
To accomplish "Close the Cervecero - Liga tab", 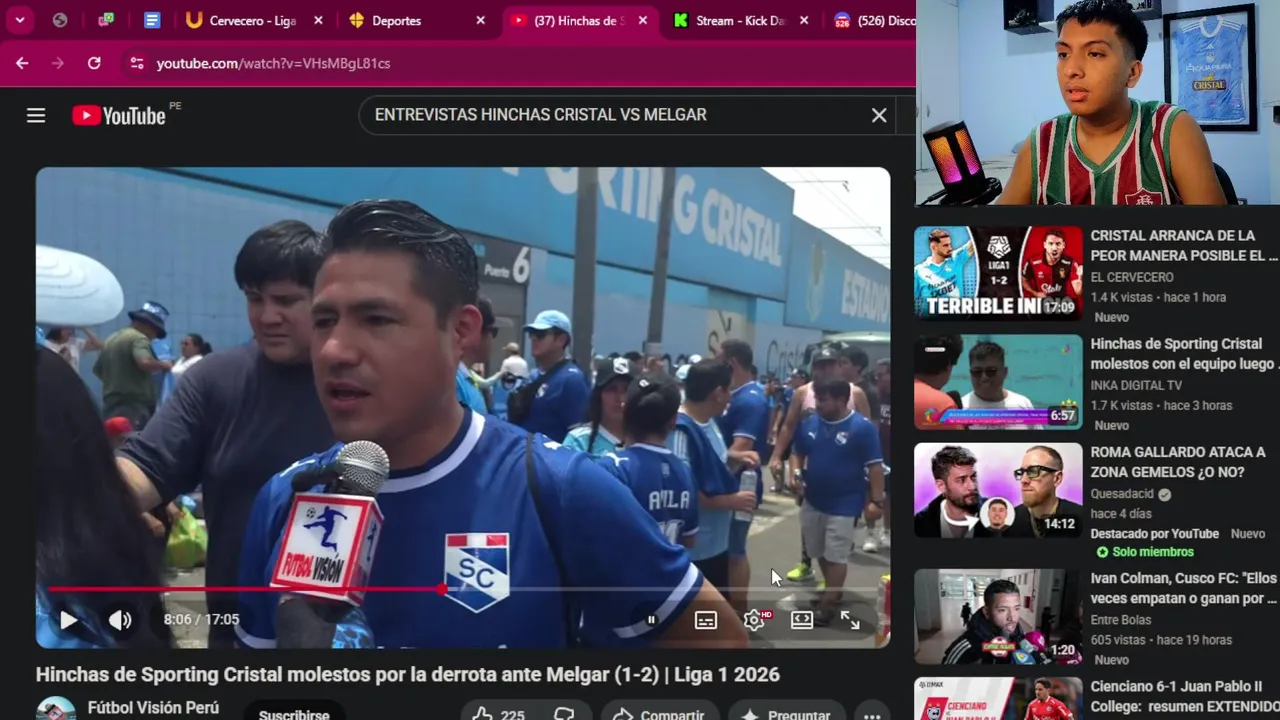I will [318, 20].
